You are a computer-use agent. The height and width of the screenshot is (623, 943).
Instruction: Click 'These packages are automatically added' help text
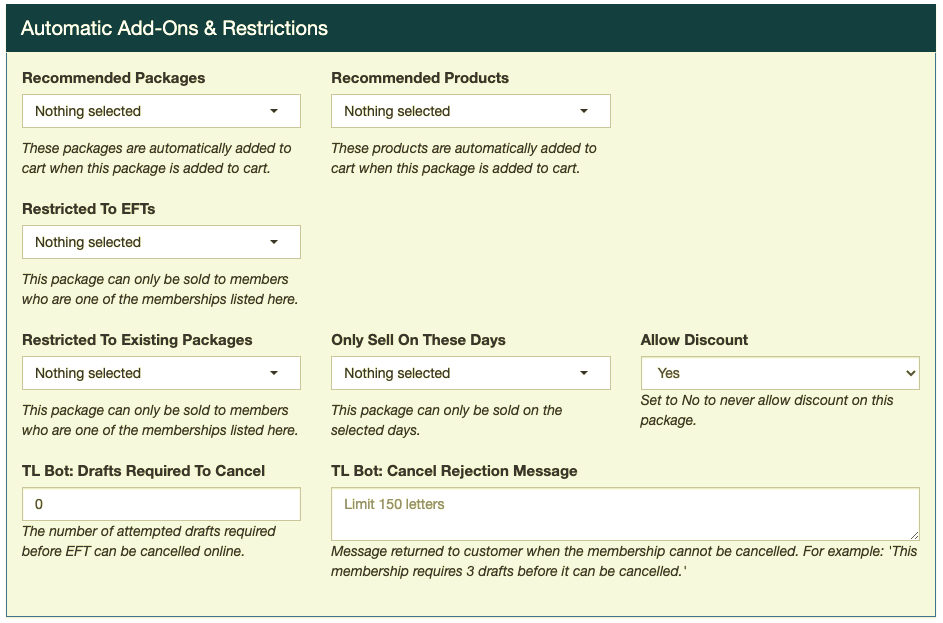coord(156,158)
